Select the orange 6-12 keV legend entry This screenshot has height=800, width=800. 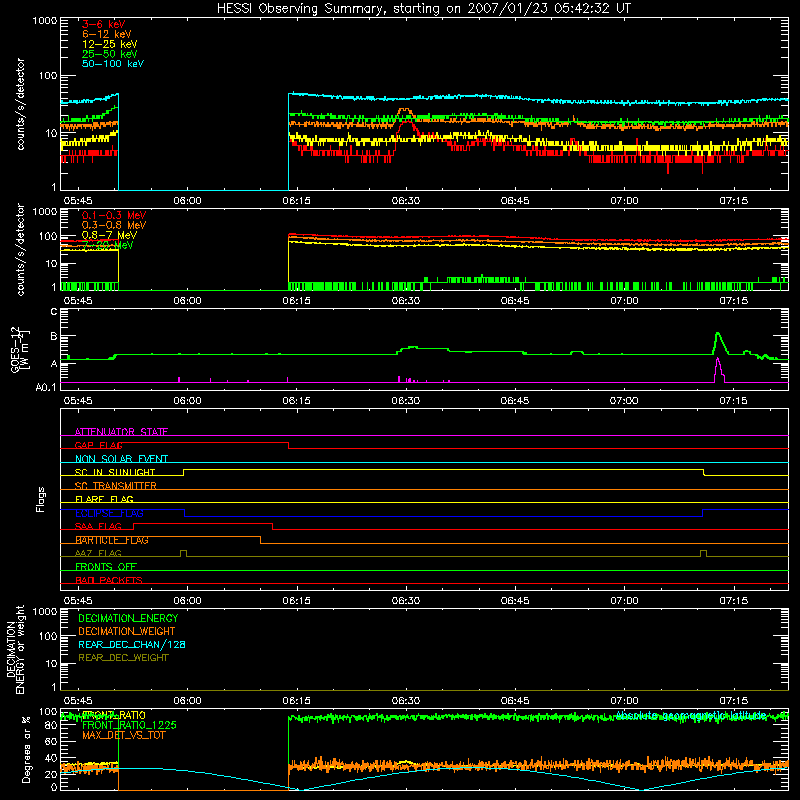(107, 34)
